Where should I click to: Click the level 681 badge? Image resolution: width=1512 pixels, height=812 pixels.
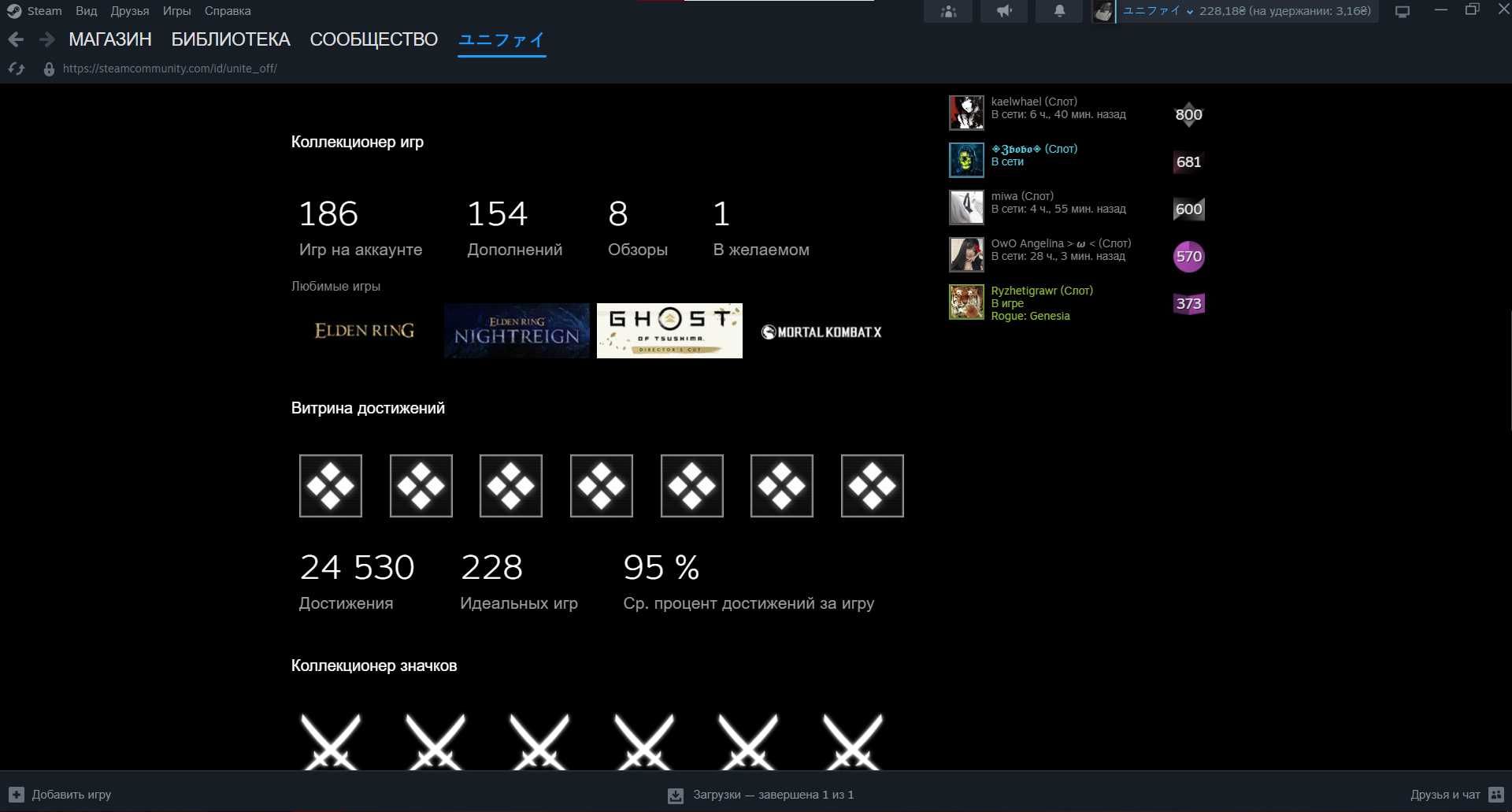pos(1189,161)
